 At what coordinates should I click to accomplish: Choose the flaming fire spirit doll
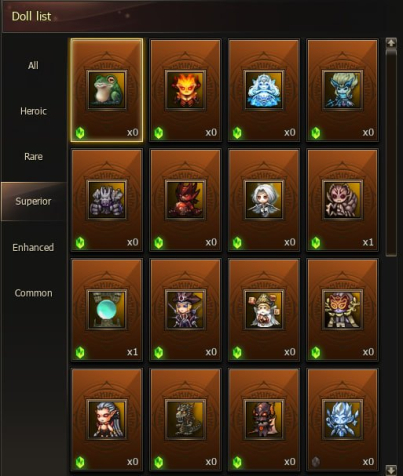pos(185,90)
